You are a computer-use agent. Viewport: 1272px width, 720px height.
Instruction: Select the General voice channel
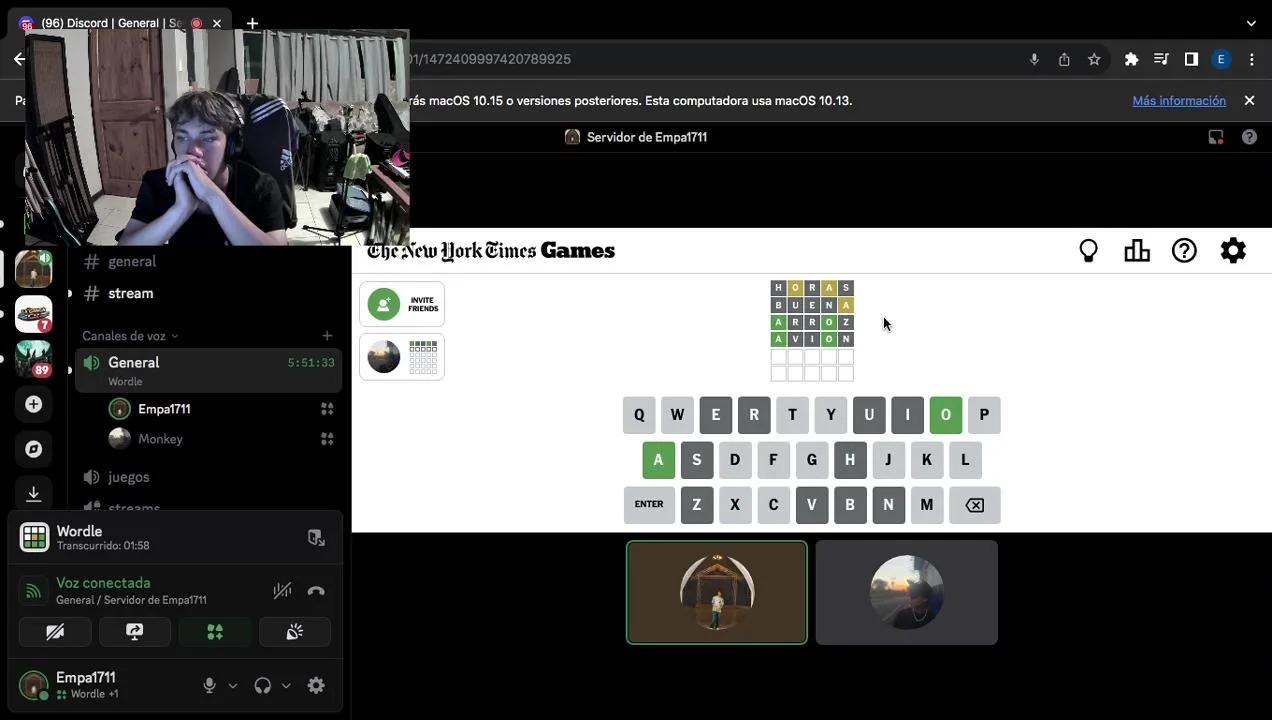click(208, 370)
